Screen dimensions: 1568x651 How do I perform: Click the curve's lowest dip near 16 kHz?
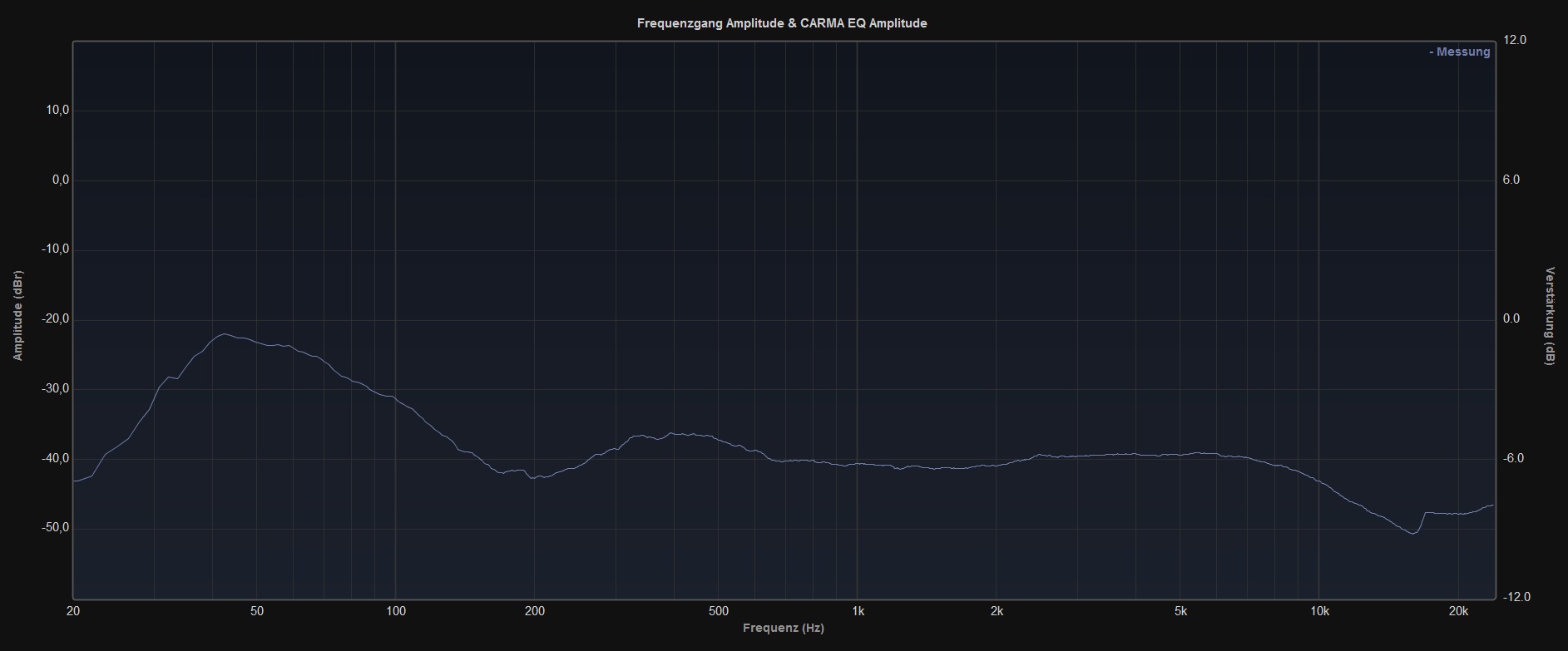coord(1412,533)
